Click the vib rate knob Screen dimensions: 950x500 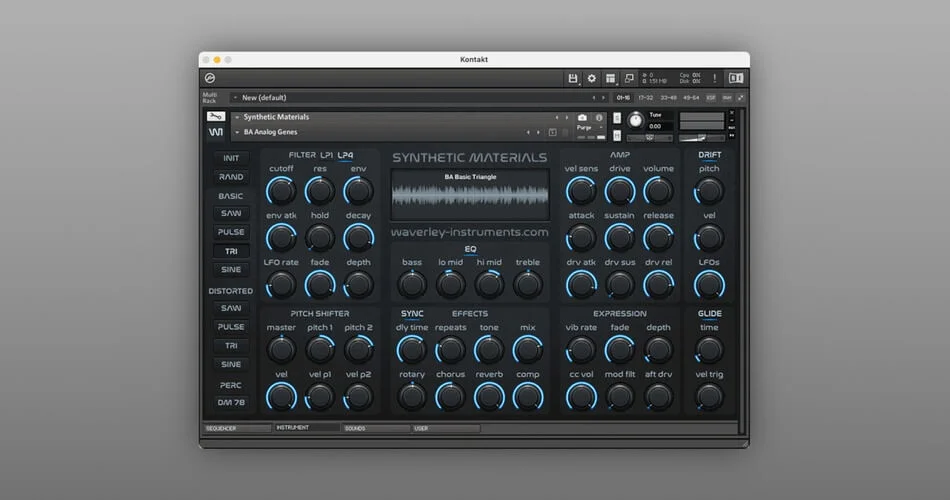tap(580, 350)
